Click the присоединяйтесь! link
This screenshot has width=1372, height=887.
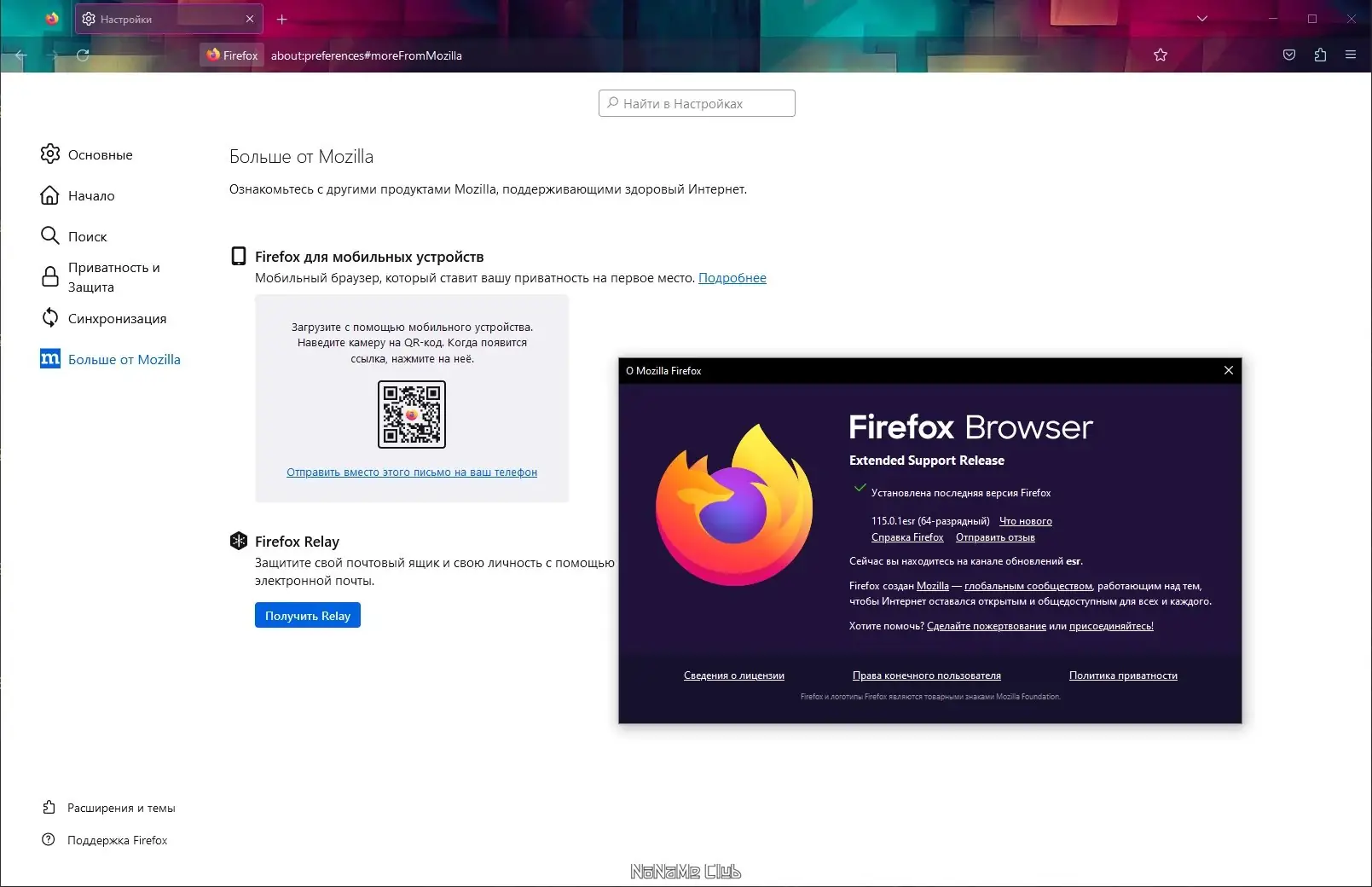(x=1111, y=626)
